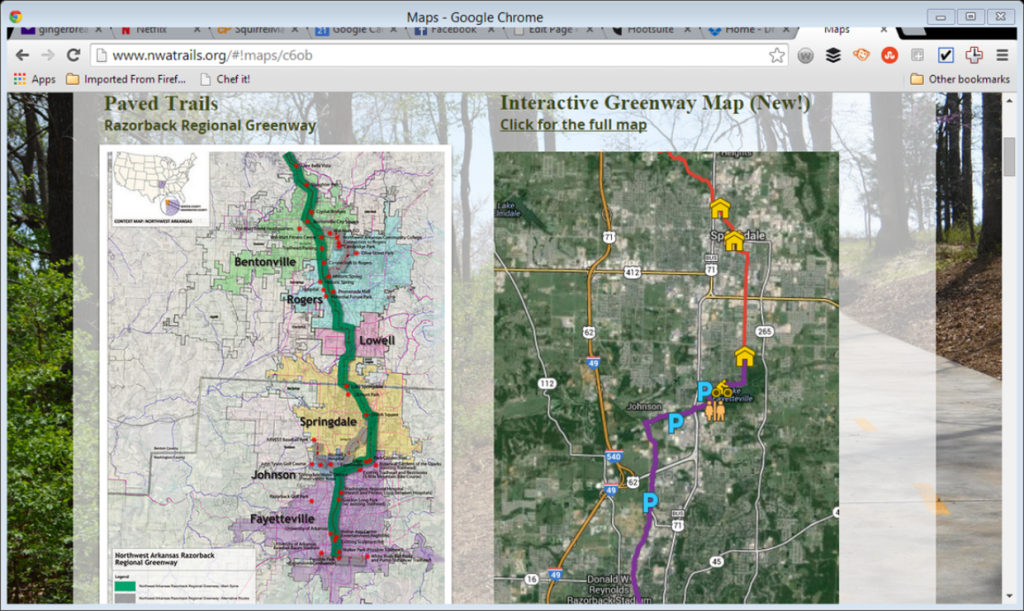This screenshot has height=611, width=1024.
Task: Reload the page with the refresh icon
Action: tap(73, 55)
